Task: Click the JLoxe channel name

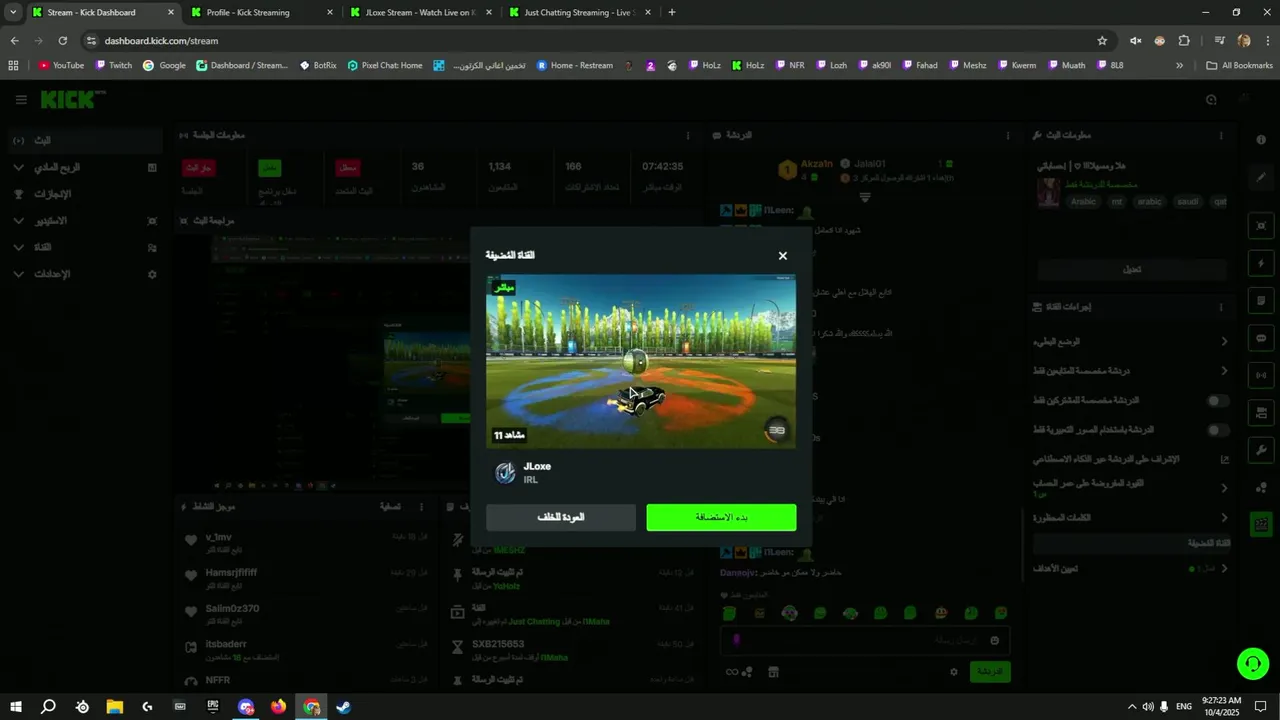Action: [537, 466]
